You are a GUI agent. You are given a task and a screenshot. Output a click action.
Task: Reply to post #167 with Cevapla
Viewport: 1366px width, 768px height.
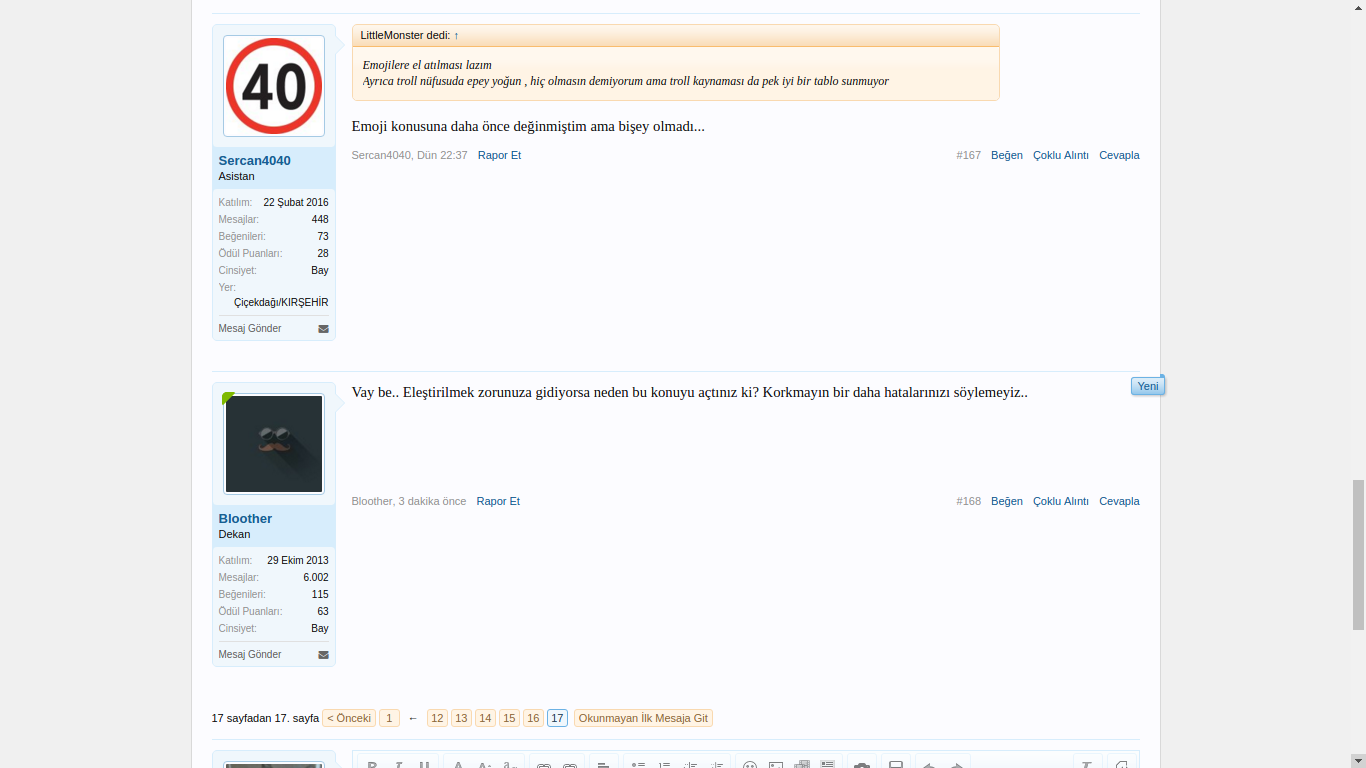pos(1119,155)
